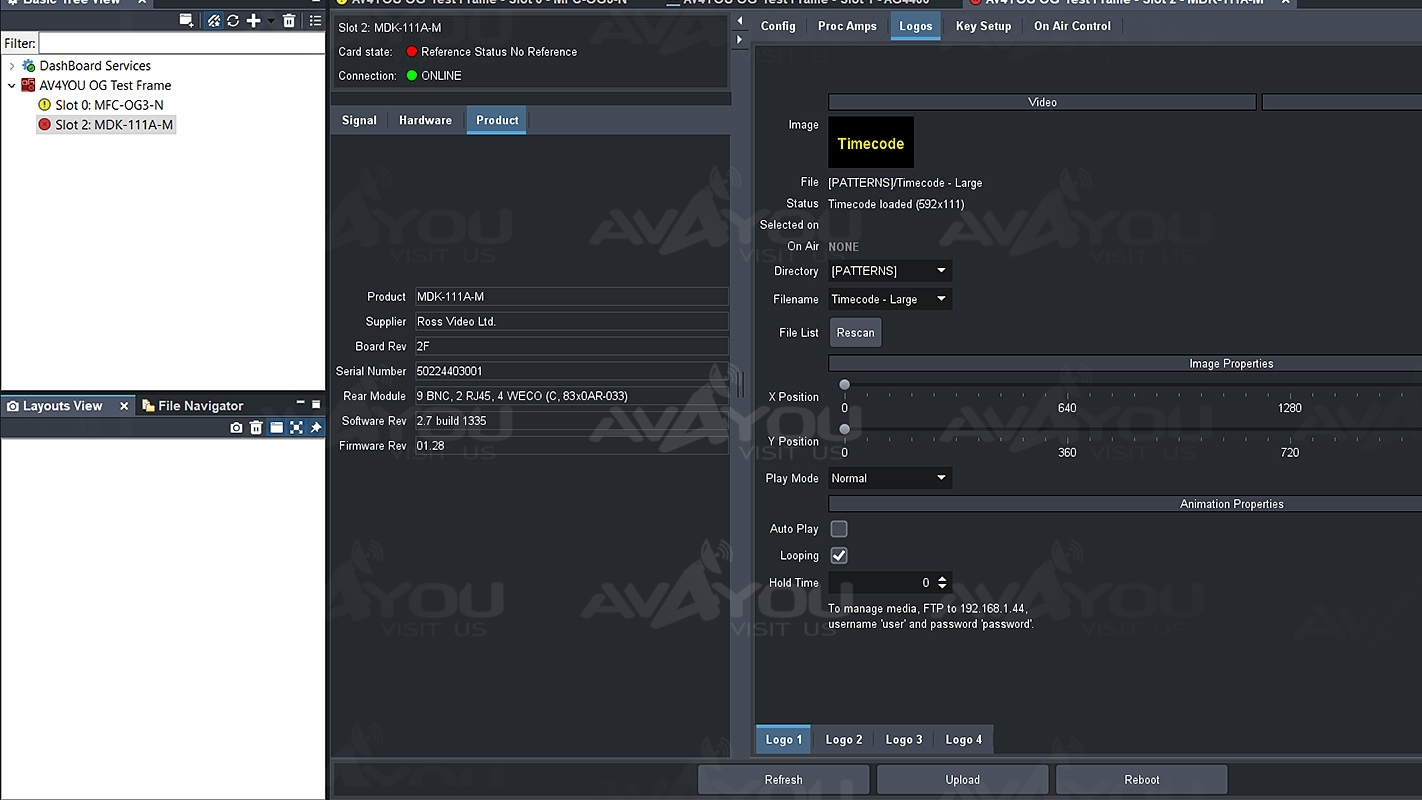Click the trash icon in tree view toolbar

click(289, 21)
